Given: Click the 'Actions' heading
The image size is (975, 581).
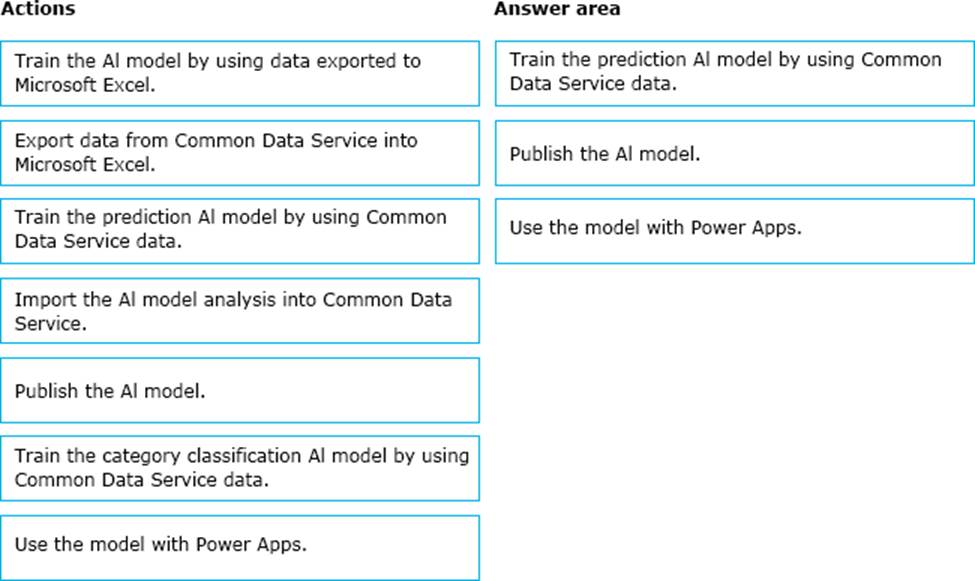Looking at the screenshot, I should pyautogui.click(x=37, y=9).
